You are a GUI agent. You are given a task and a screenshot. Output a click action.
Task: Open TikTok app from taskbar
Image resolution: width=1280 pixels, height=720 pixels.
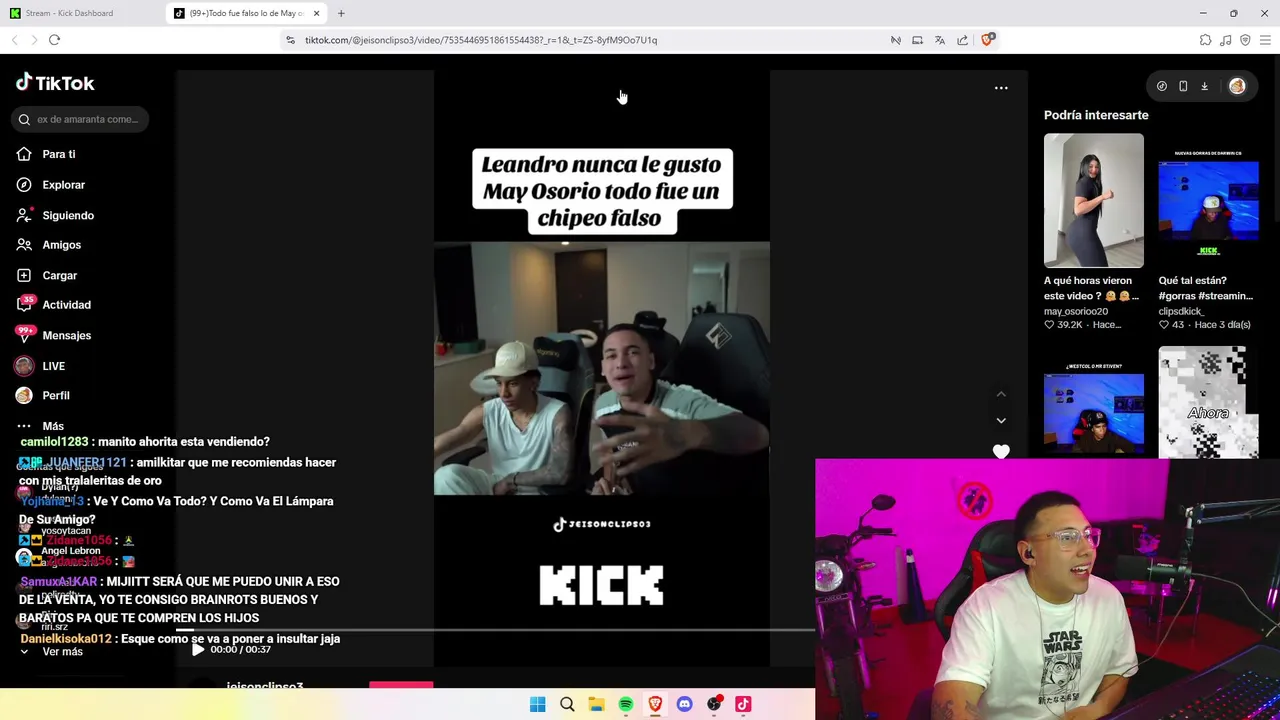coord(743,705)
